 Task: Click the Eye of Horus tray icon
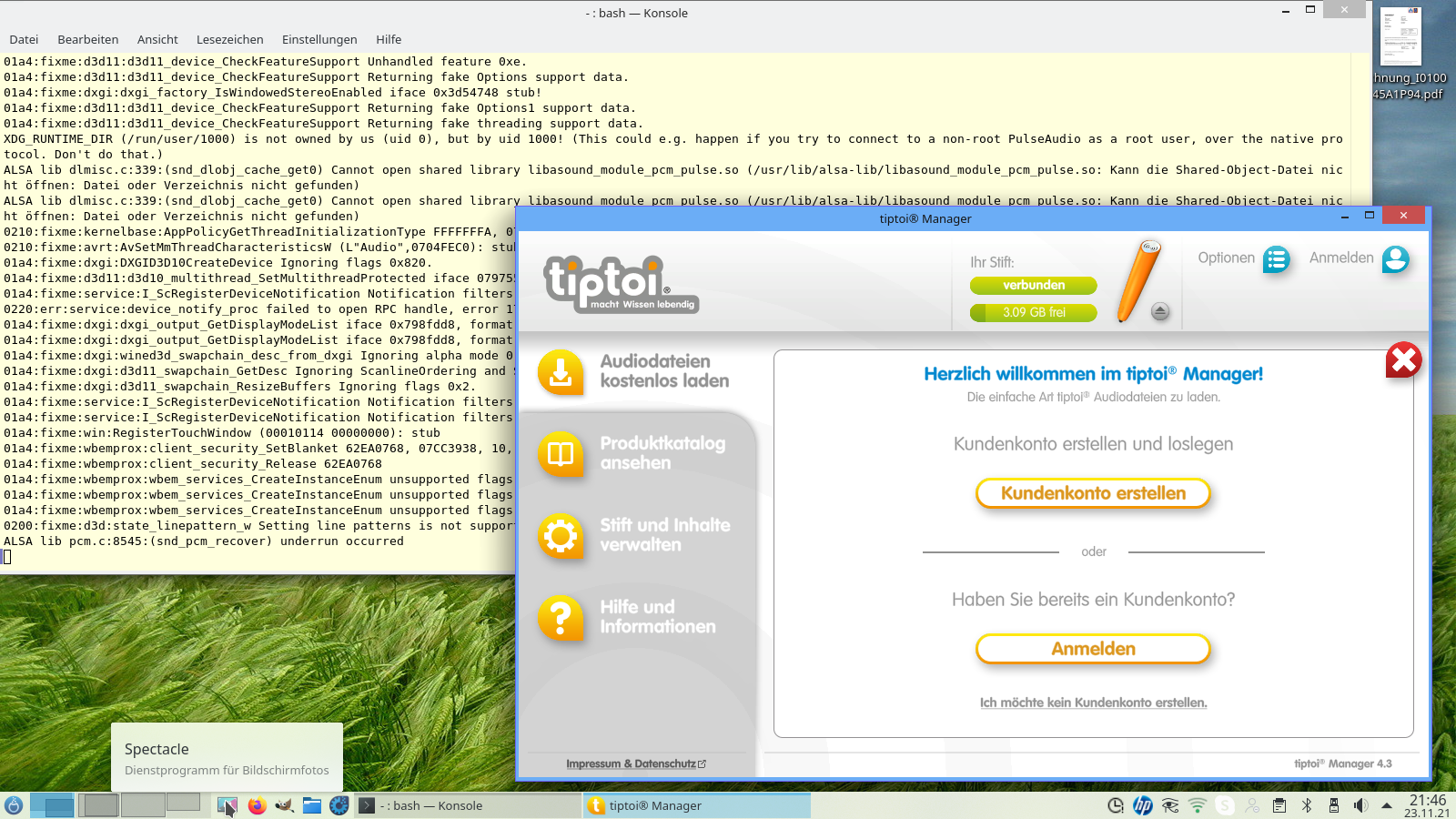point(1170,805)
